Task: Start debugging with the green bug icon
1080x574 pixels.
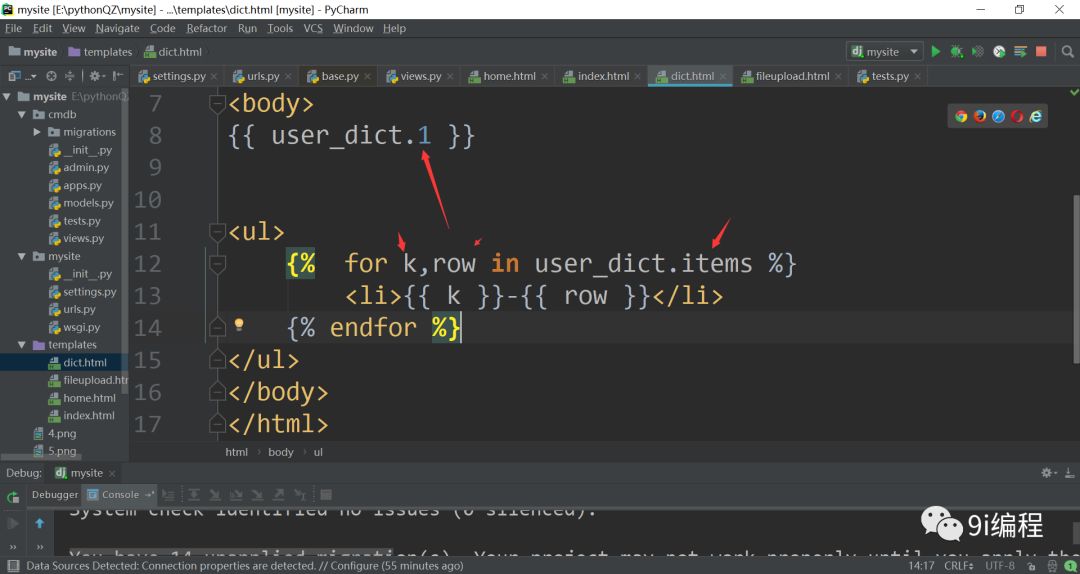Action: pos(957,52)
